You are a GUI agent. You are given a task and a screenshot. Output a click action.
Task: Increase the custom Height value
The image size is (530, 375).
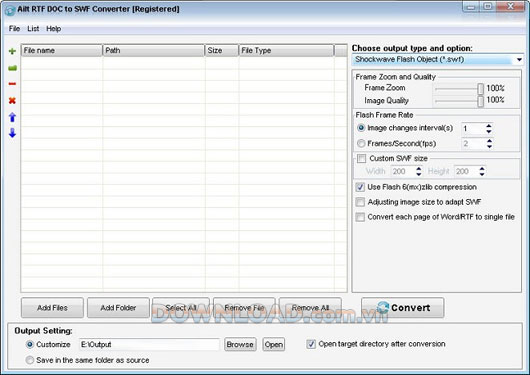tap(482, 168)
